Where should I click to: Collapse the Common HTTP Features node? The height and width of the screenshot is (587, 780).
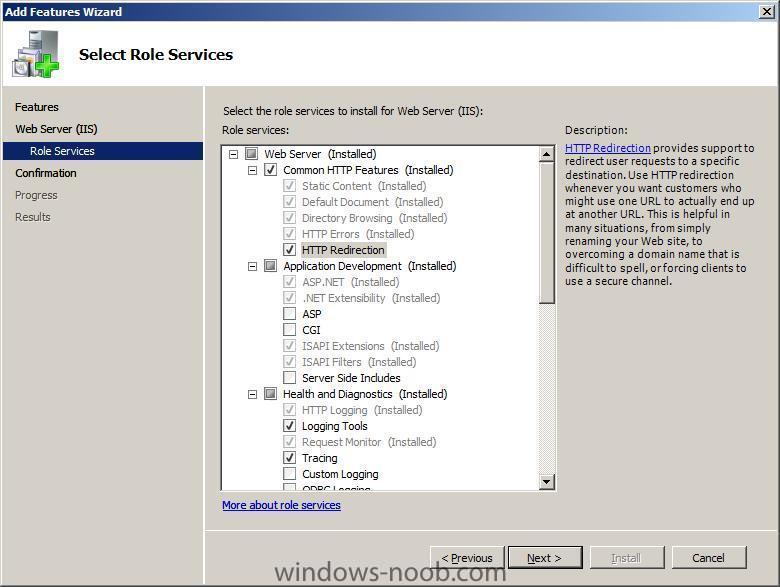pos(252,170)
